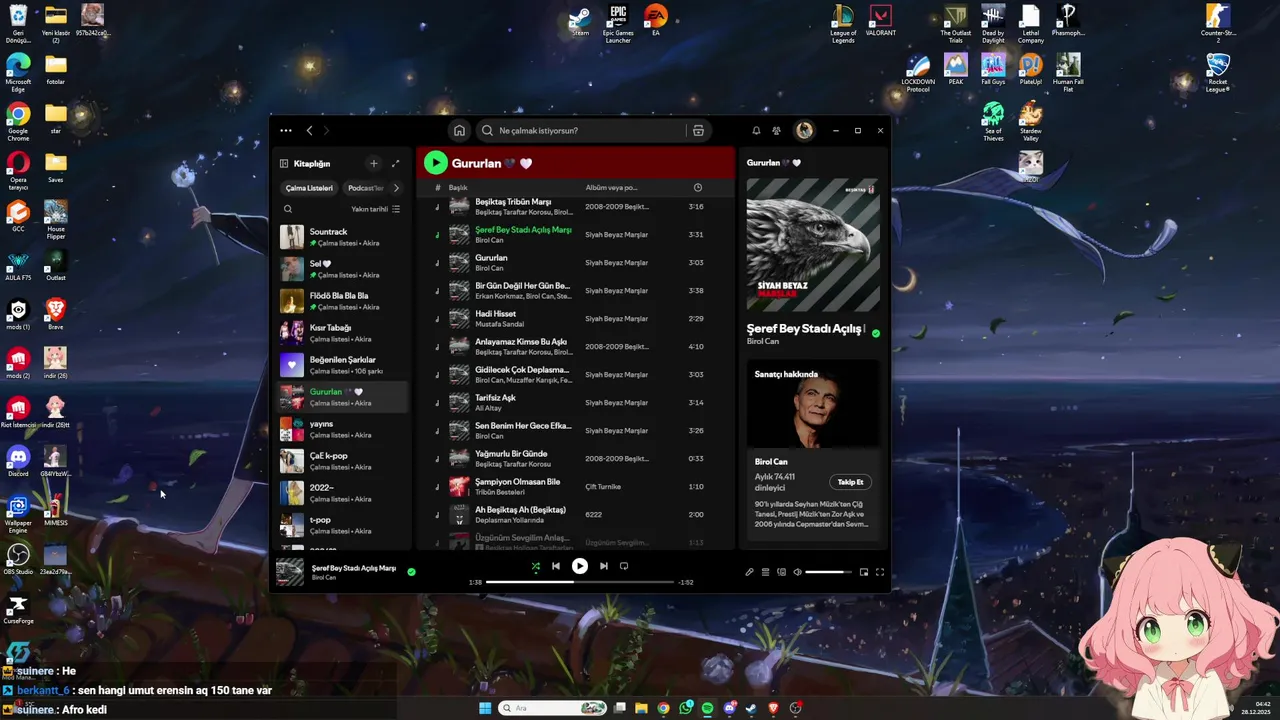This screenshot has height=720, width=1280.
Task: Toggle liked check in now-playing bar
Action: 411,572
